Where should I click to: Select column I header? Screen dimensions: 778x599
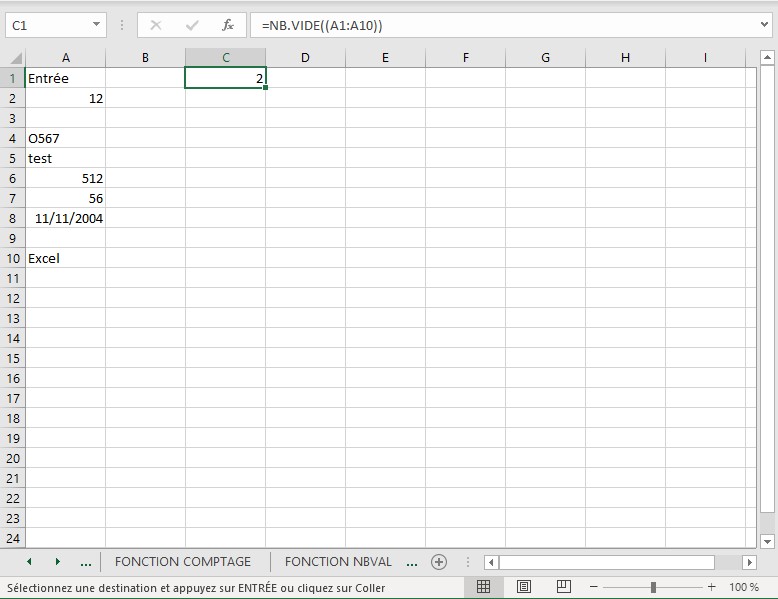[x=705, y=58]
